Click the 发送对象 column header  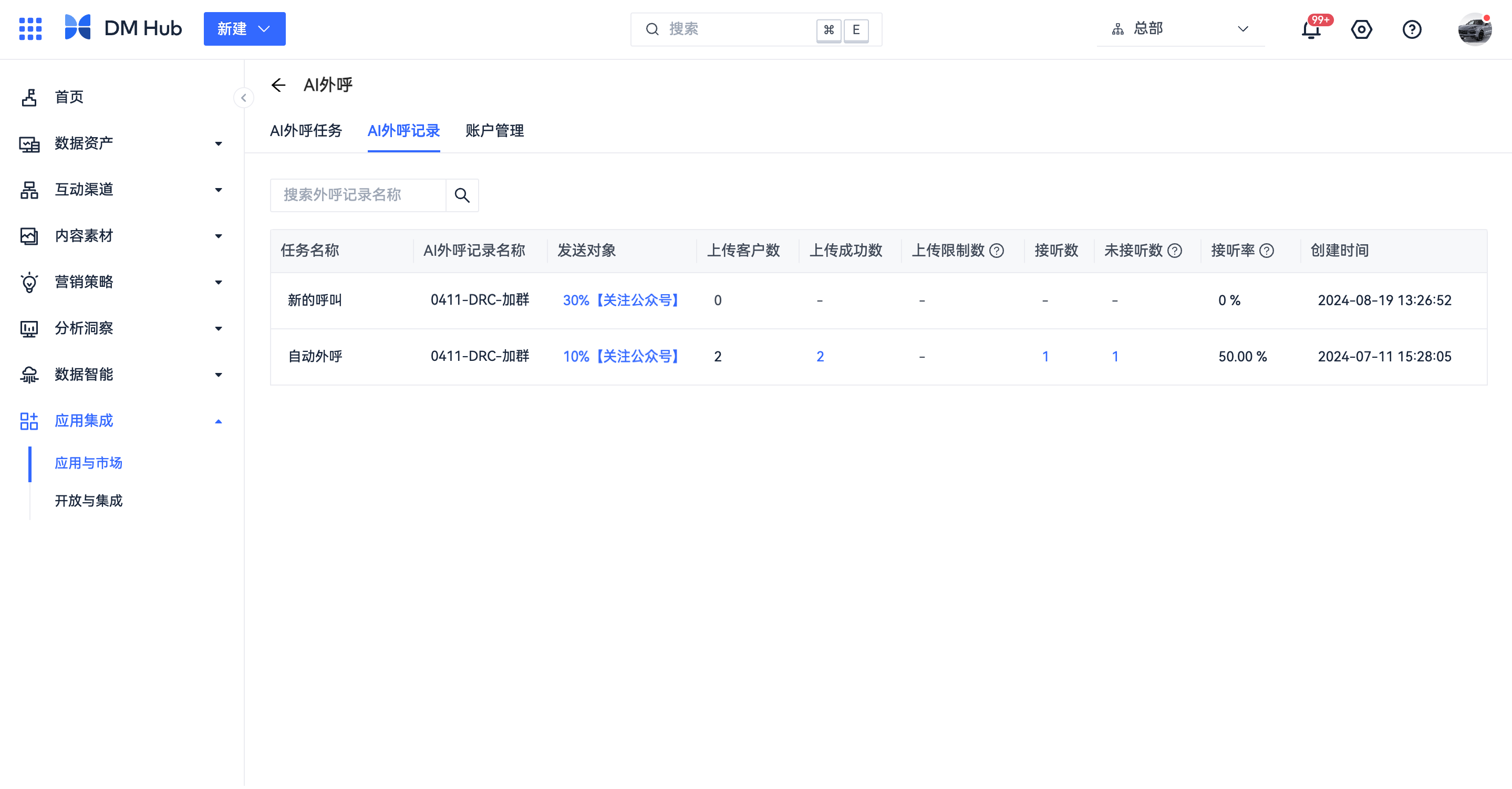586,251
